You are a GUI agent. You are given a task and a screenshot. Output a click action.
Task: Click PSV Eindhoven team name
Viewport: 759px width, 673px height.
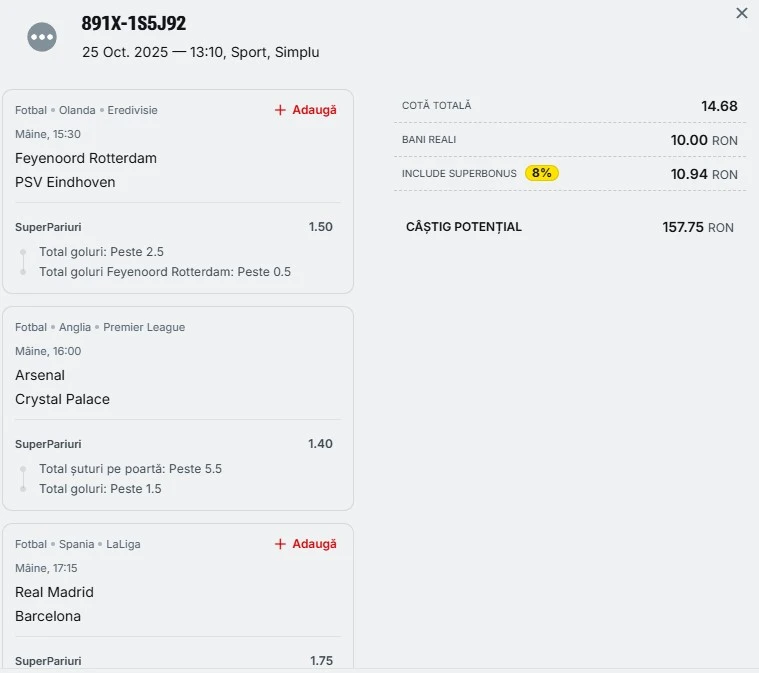pyautogui.click(x=65, y=182)
